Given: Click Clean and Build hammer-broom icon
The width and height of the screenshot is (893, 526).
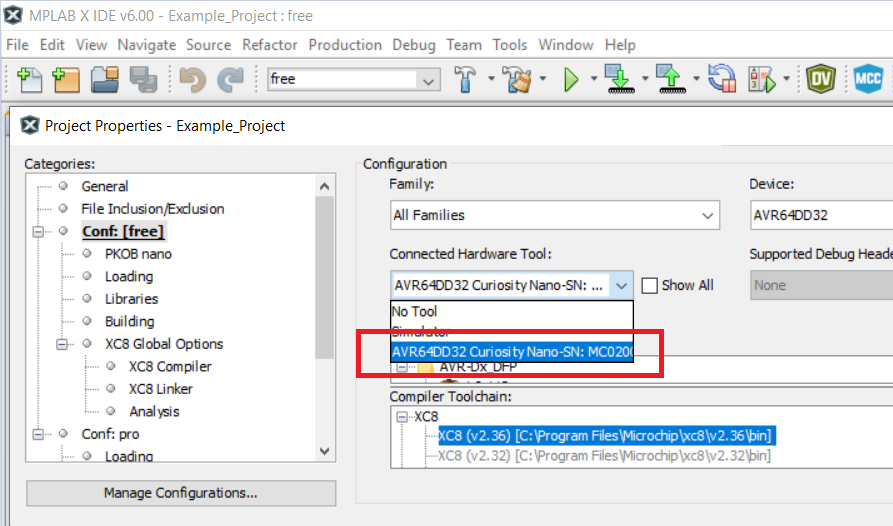Looking at the screenshot, I should (518, 79).
